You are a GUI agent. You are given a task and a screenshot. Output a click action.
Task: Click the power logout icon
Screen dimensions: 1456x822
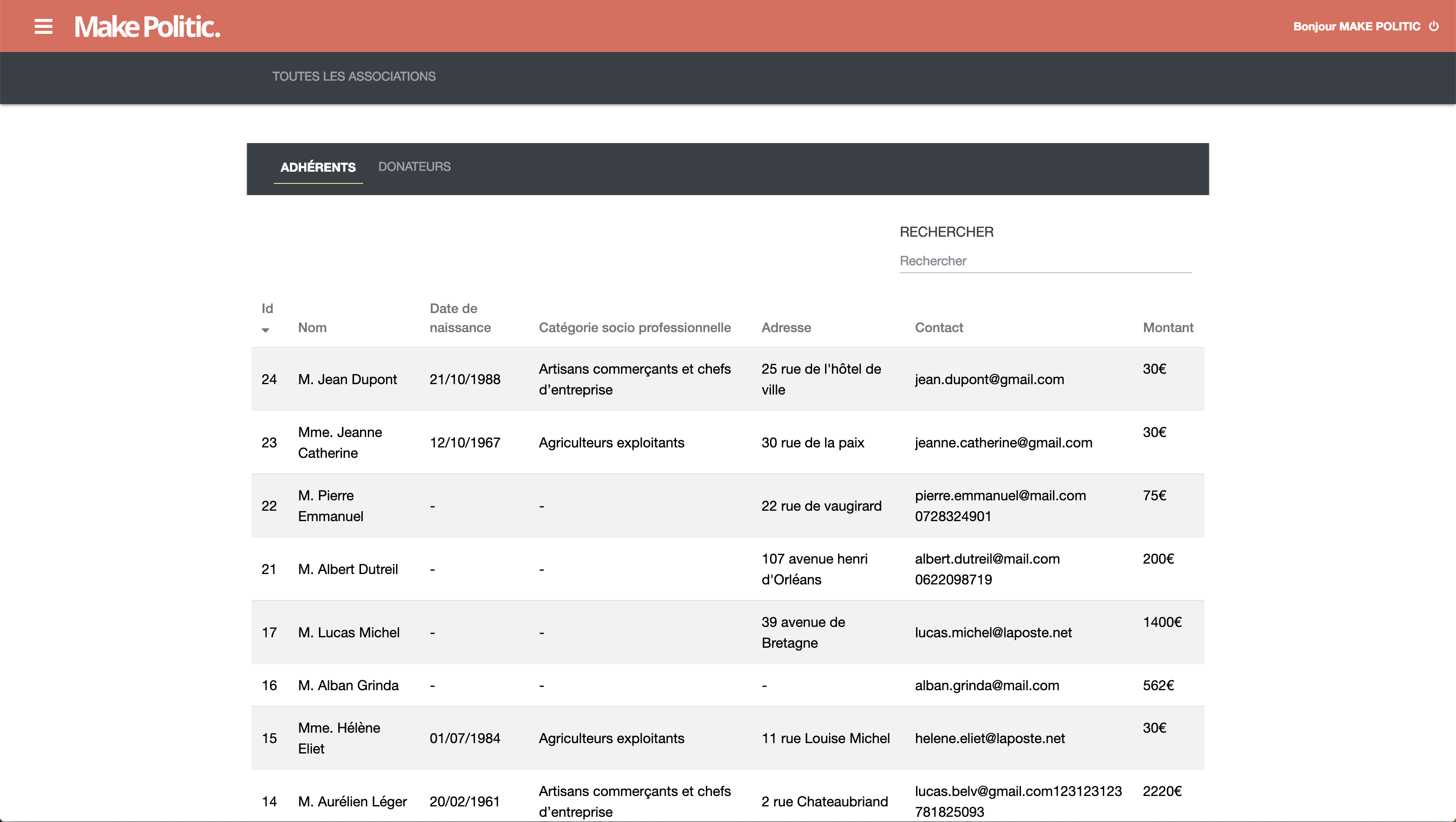1433,26
